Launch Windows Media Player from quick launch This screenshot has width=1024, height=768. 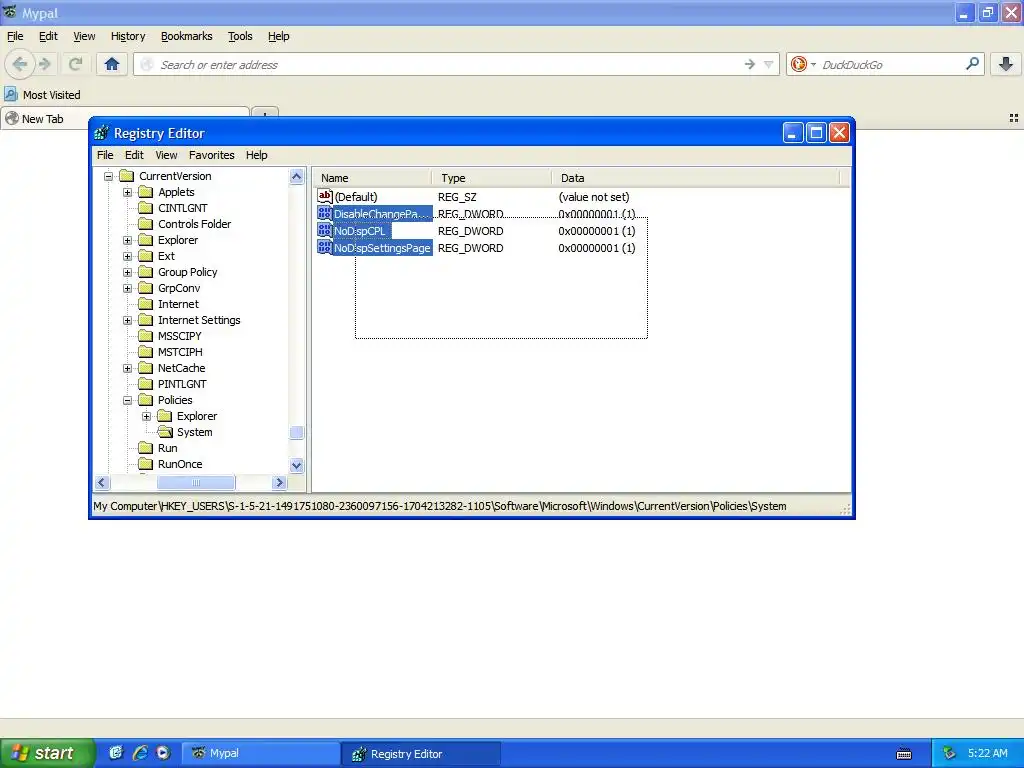click(163, 753)
